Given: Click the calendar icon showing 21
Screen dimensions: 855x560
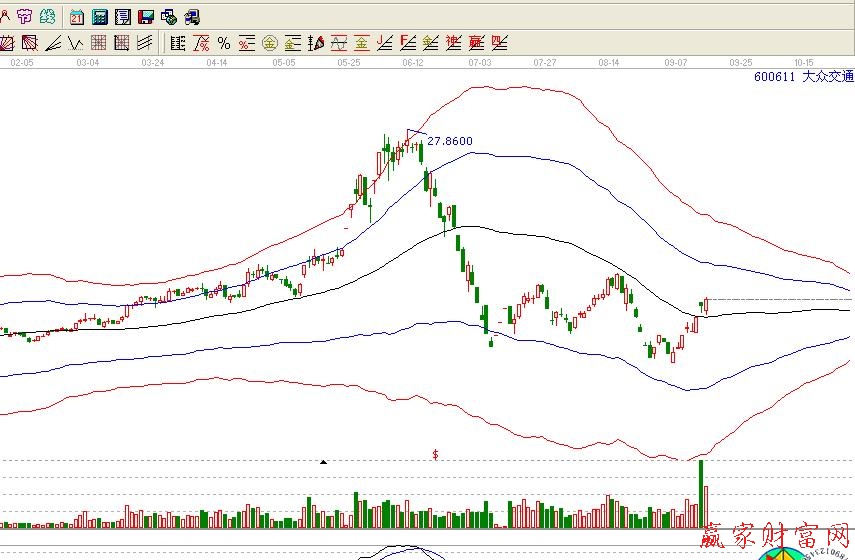Looking at the screenshot, I should 77,17.
